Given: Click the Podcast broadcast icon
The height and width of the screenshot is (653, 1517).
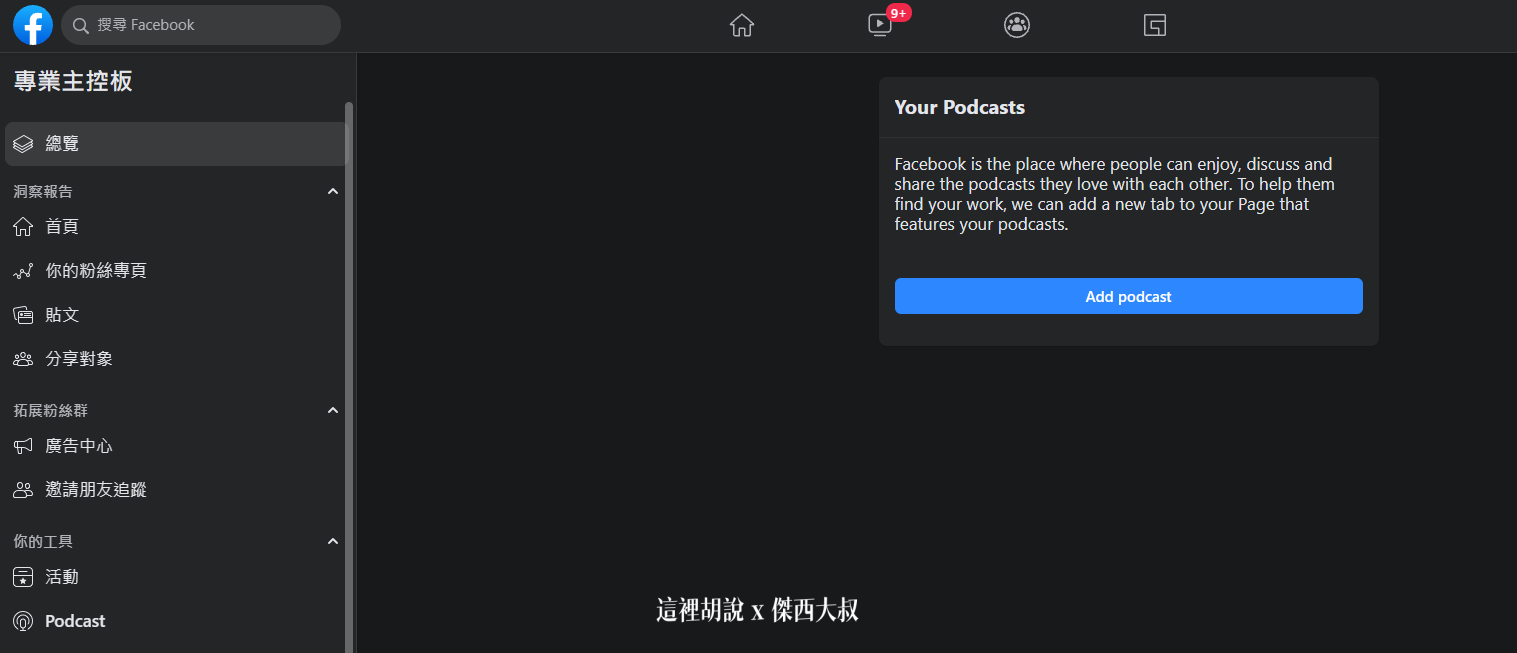Looking at the screenshot, I should click(x=23, y=621).
